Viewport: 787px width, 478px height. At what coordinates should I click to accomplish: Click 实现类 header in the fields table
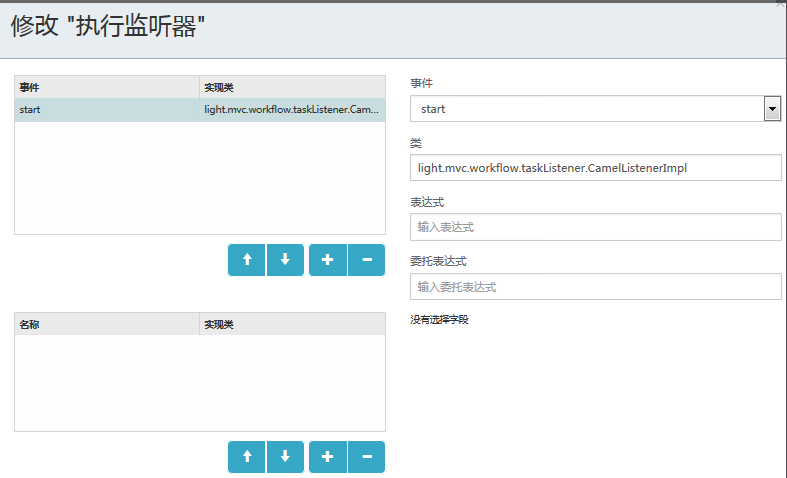(x=292, y=324)
